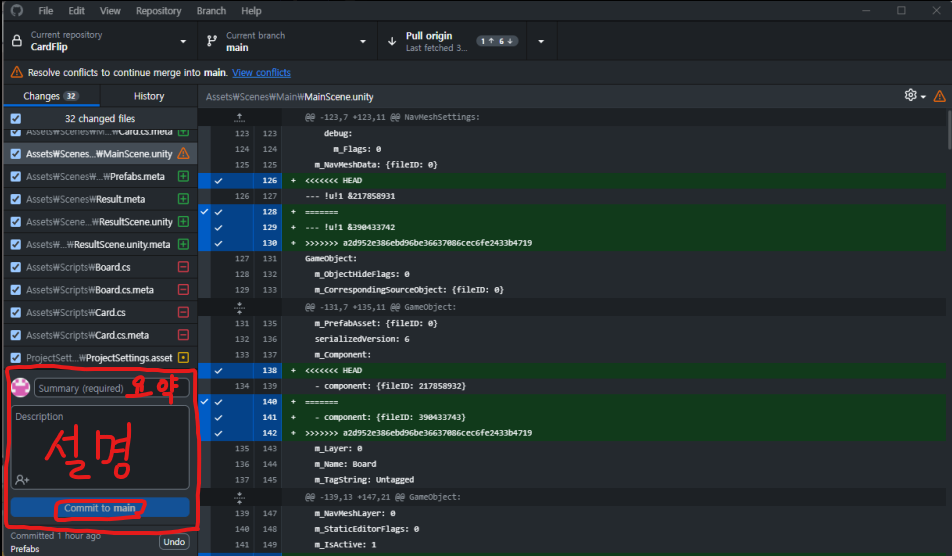Toggle the 32 changed files select-all checkbox
The width and height of the screenshot is (952, 556).
[16, 118]
